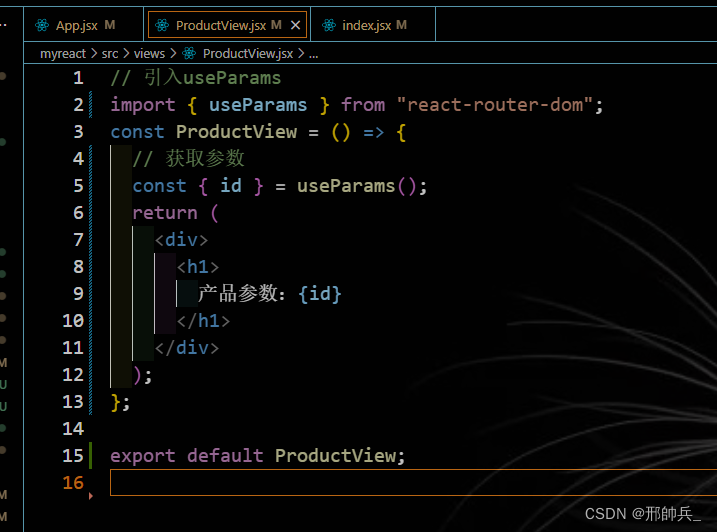
Task: Click the opening <div> tag
Action: [181, 240]
